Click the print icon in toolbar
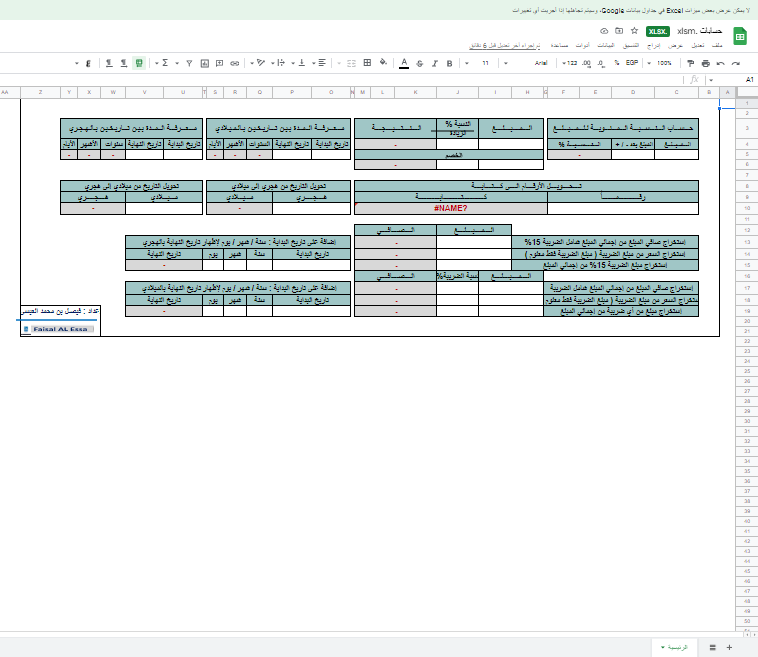758x657 pixels. pyautogui.click(x=706, y=62)
